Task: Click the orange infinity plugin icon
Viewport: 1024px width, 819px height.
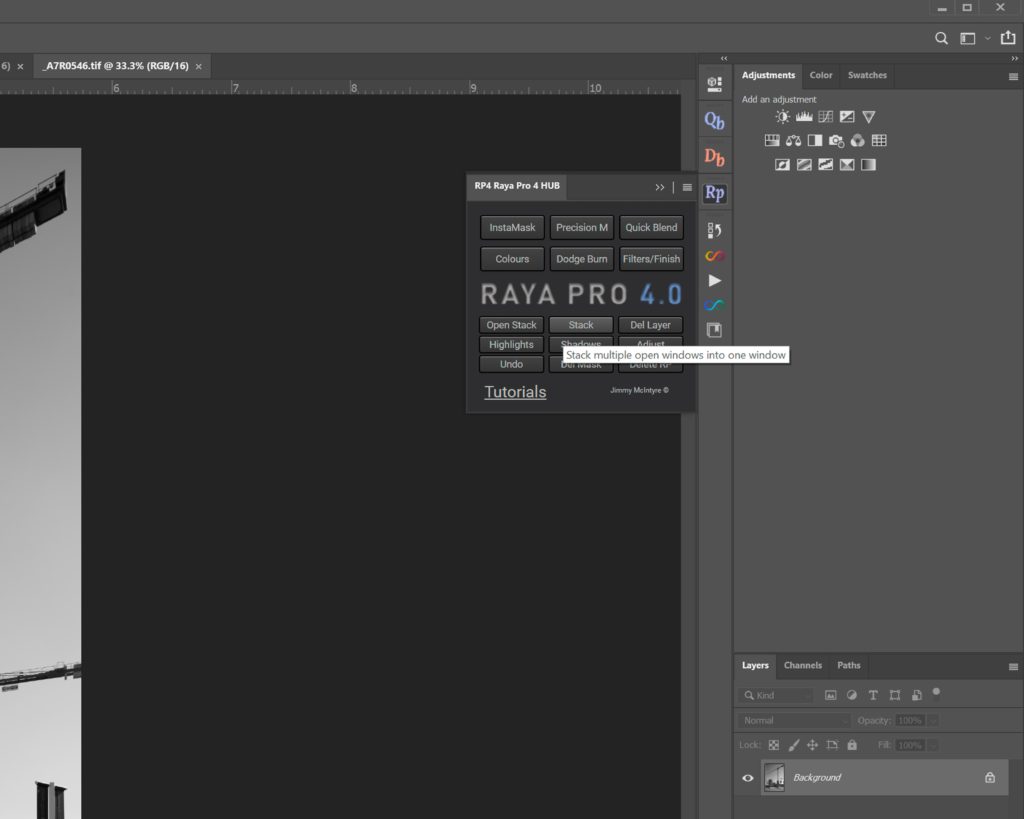Action: pyautogui.click(x=714, y=256)
